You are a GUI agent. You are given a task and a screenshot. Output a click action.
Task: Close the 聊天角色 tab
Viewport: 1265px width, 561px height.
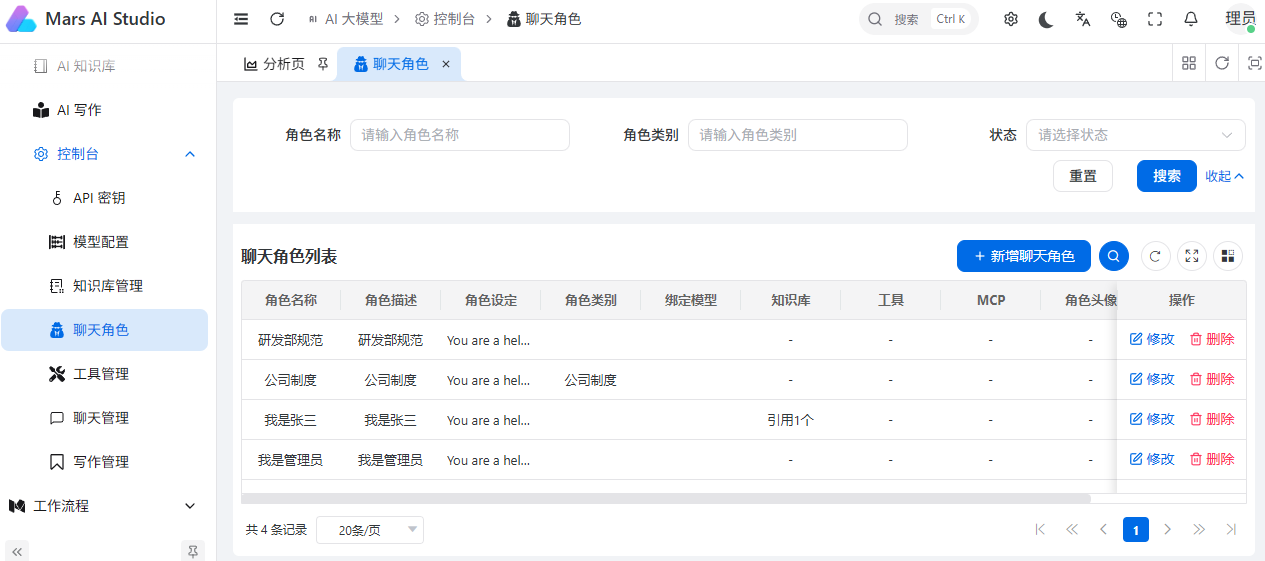(x=446, y=64)
